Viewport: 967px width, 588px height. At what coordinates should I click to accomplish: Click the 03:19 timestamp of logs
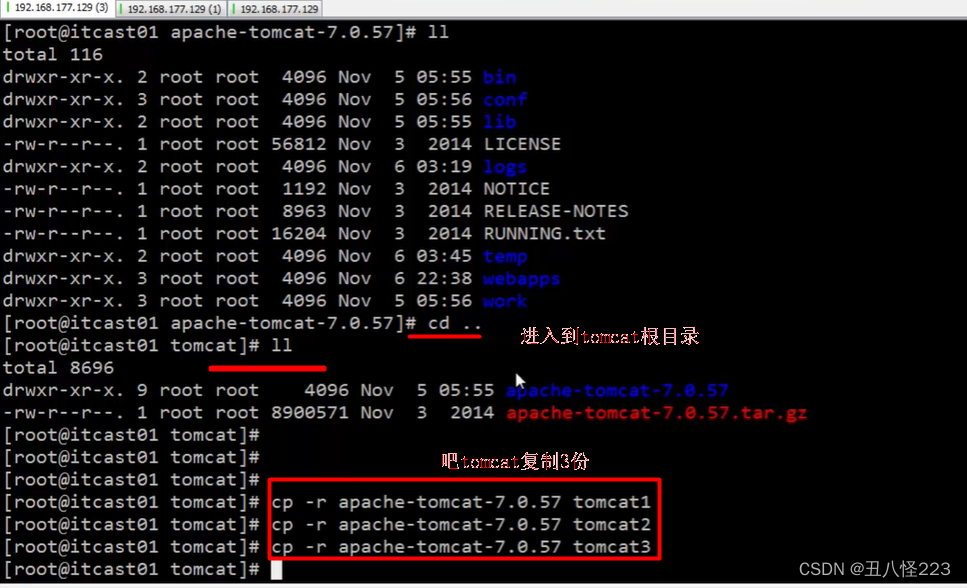point(443,167)
